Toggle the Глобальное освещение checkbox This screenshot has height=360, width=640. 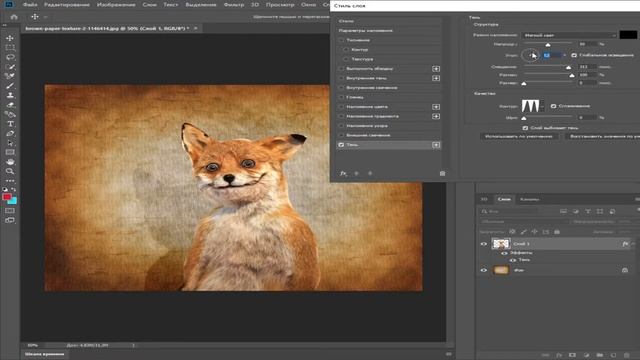pyautogui.click(x=574, y=55)
